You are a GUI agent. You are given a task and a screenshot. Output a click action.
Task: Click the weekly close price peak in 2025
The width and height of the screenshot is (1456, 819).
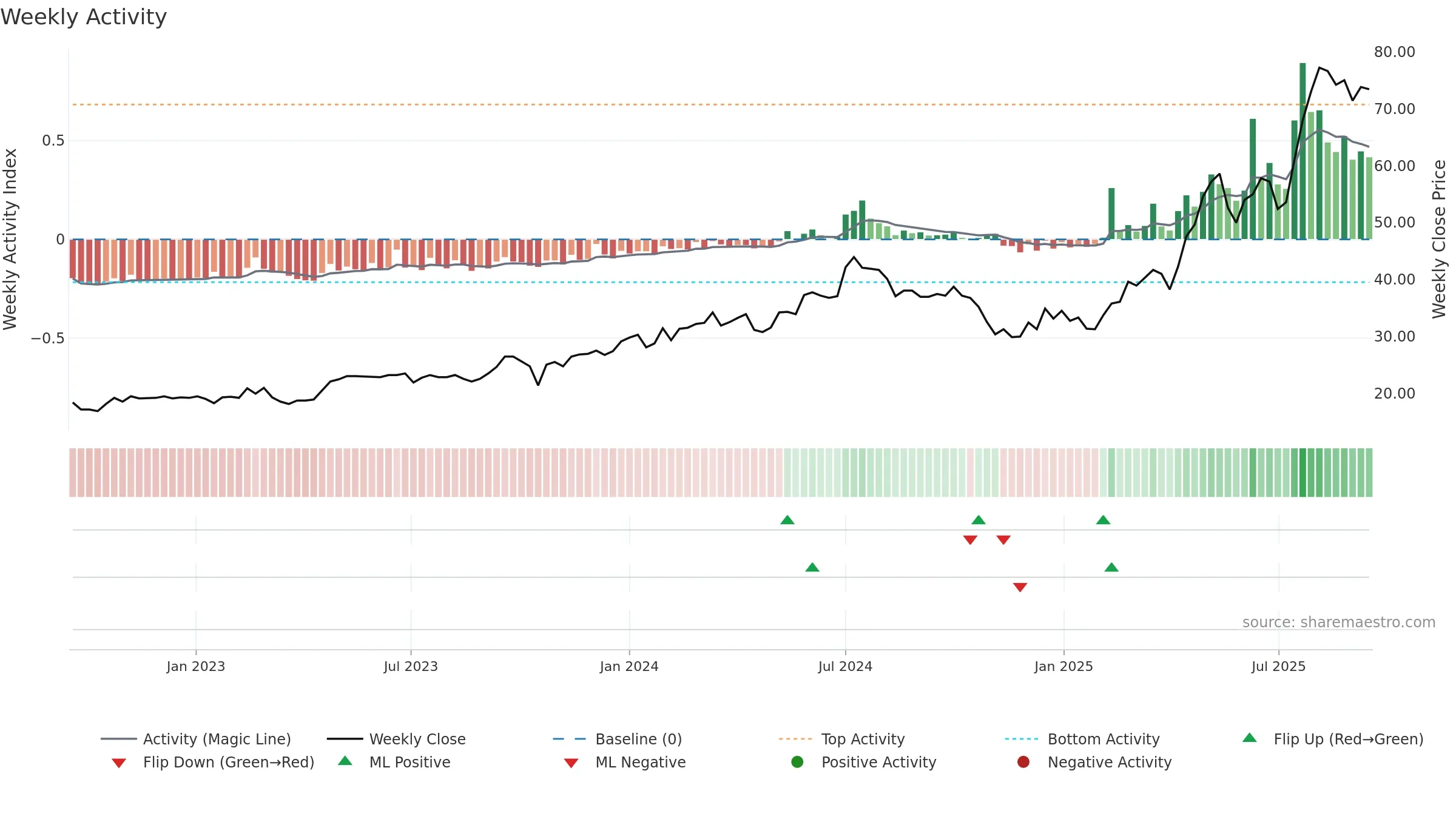(1319, 67)
